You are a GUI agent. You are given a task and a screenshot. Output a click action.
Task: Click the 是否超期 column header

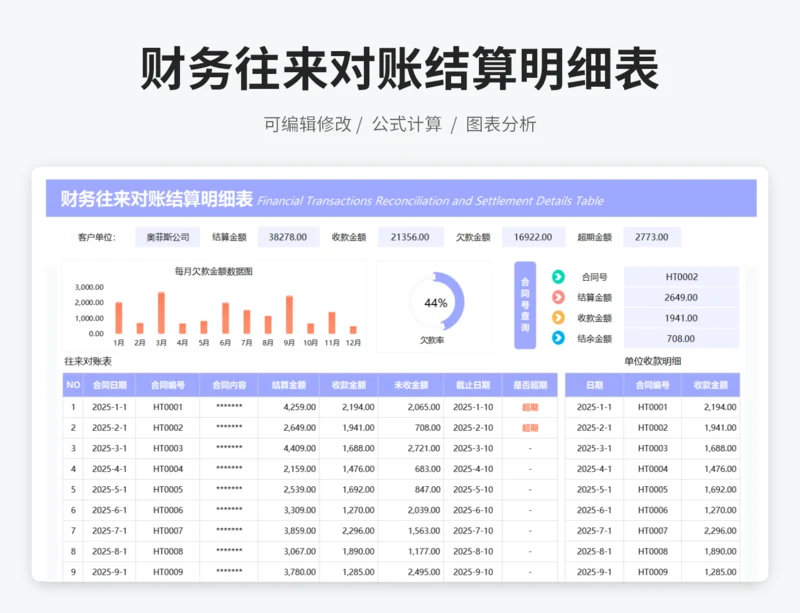(x=530, y=385)
